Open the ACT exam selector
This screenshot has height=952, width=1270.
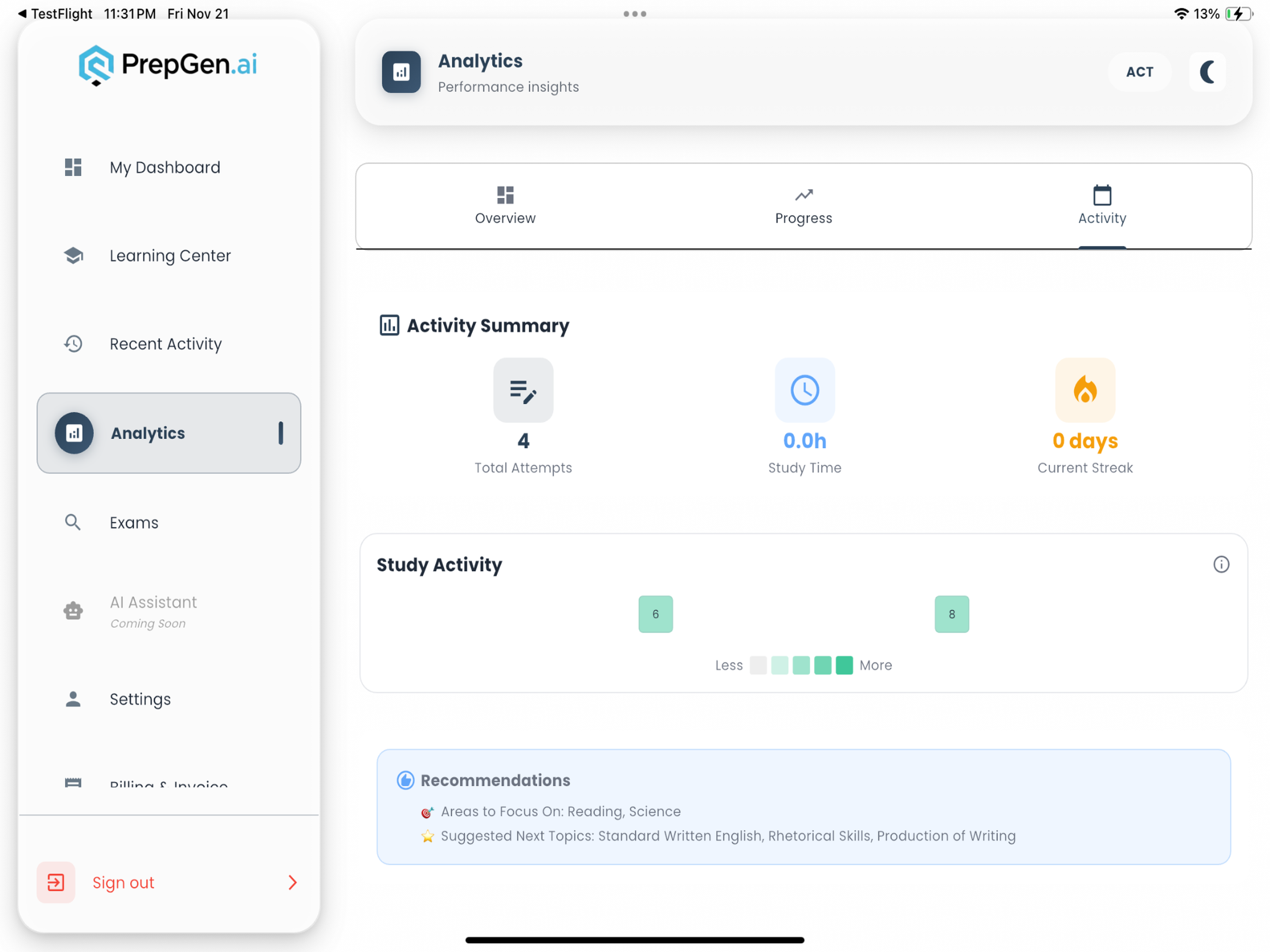tap(1140, 72)
